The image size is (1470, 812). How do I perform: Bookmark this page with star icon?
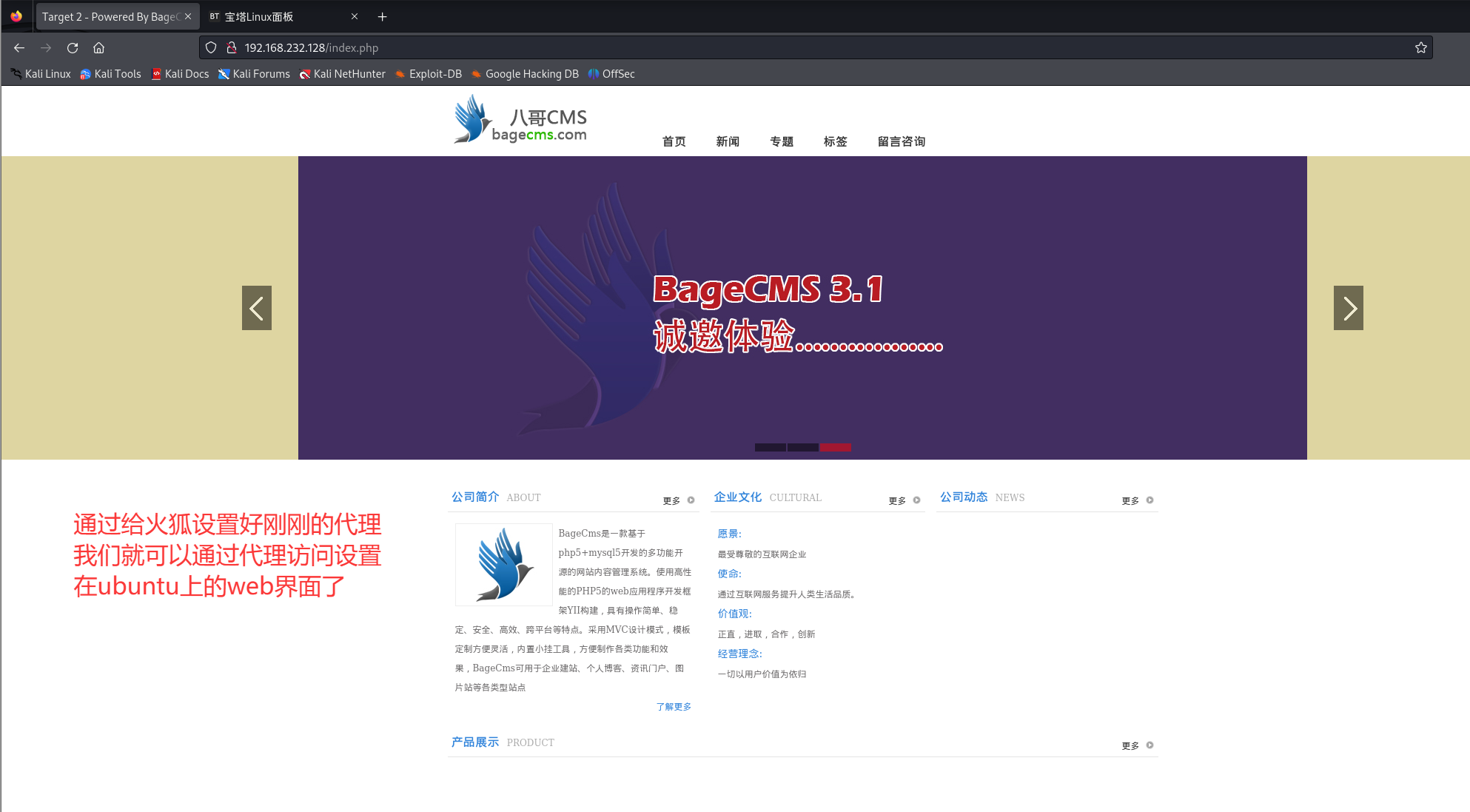tap(1420, 48)
